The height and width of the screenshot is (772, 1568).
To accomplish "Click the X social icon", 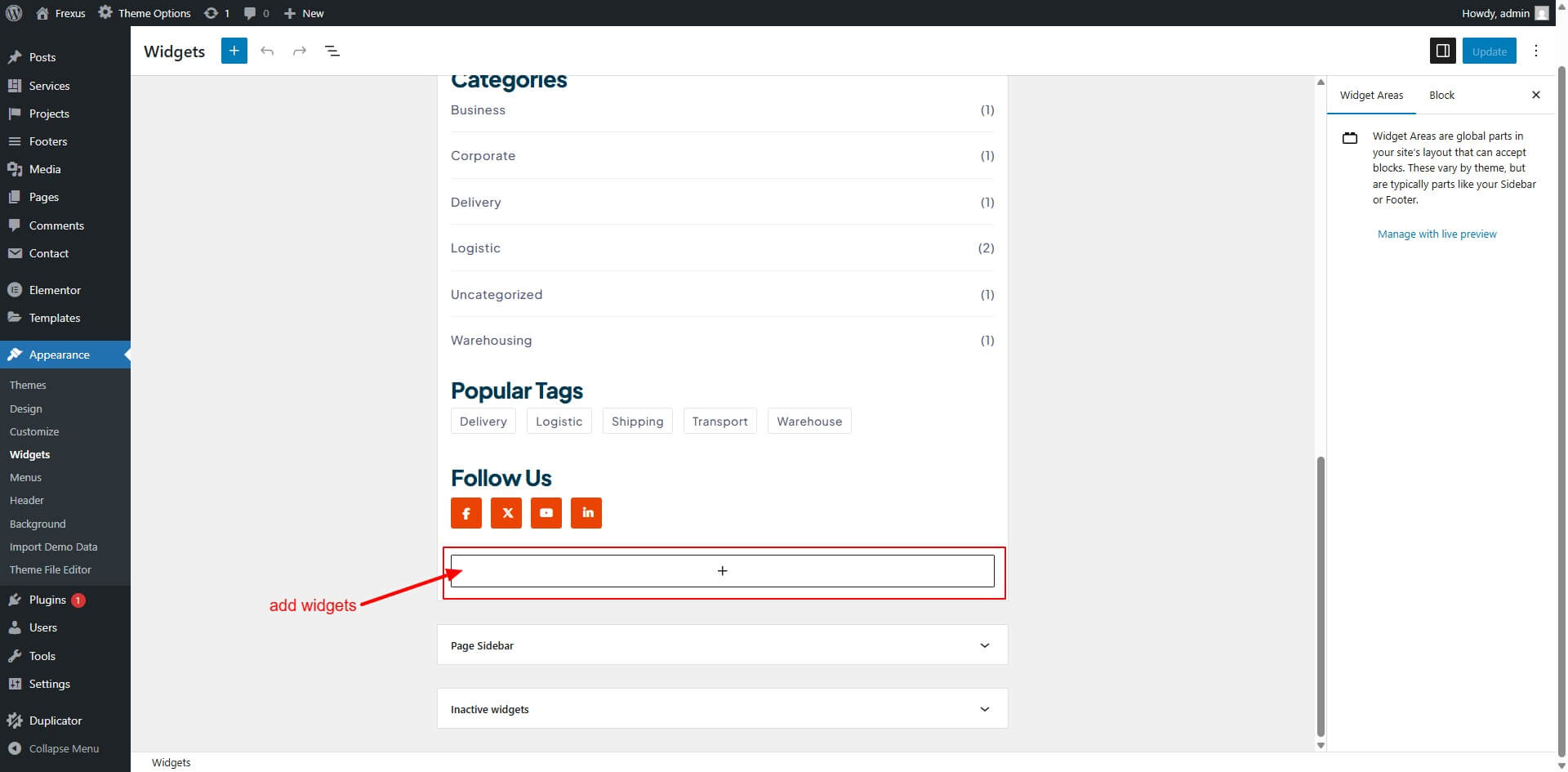I will click(506, 513).
